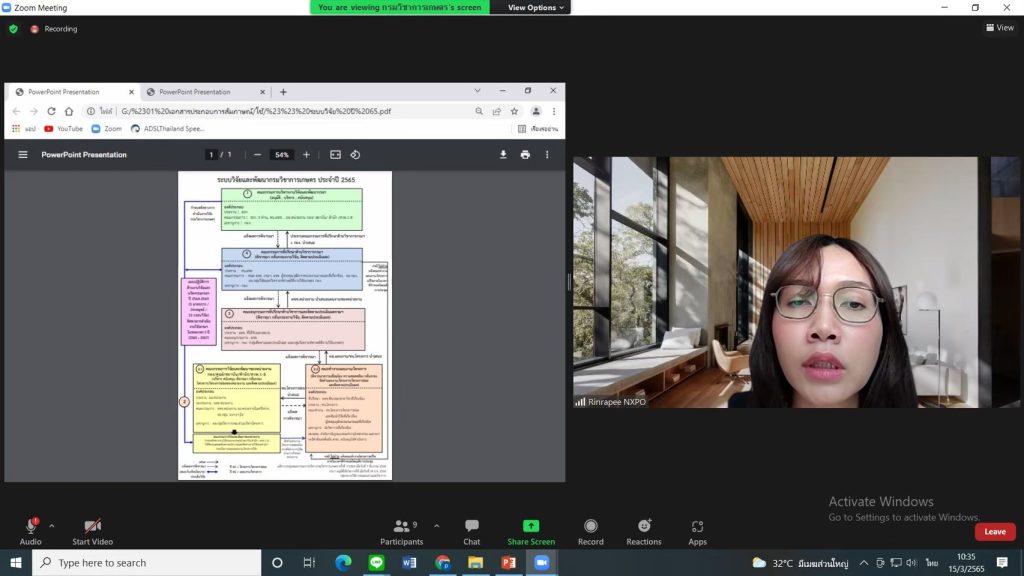Print the PDF
The width and height of the screenshot is (1024, 576).
pyautogui.click(x=525, y=155)
